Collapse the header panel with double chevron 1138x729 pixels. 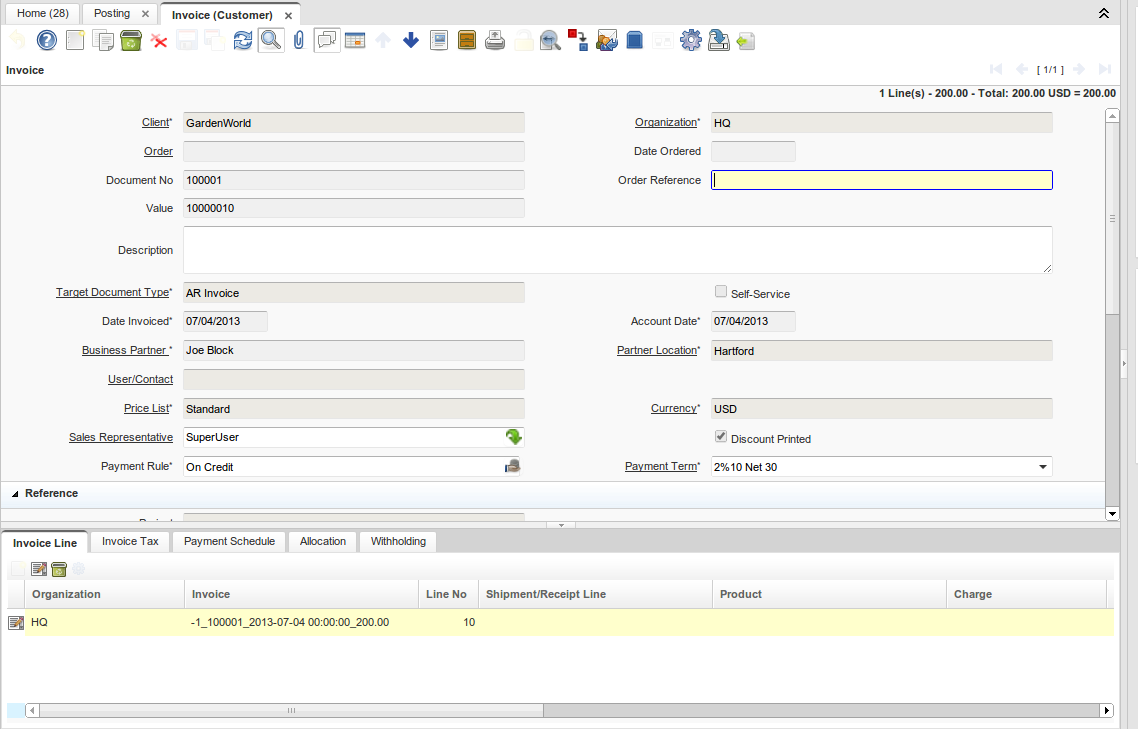(1104, 13)
